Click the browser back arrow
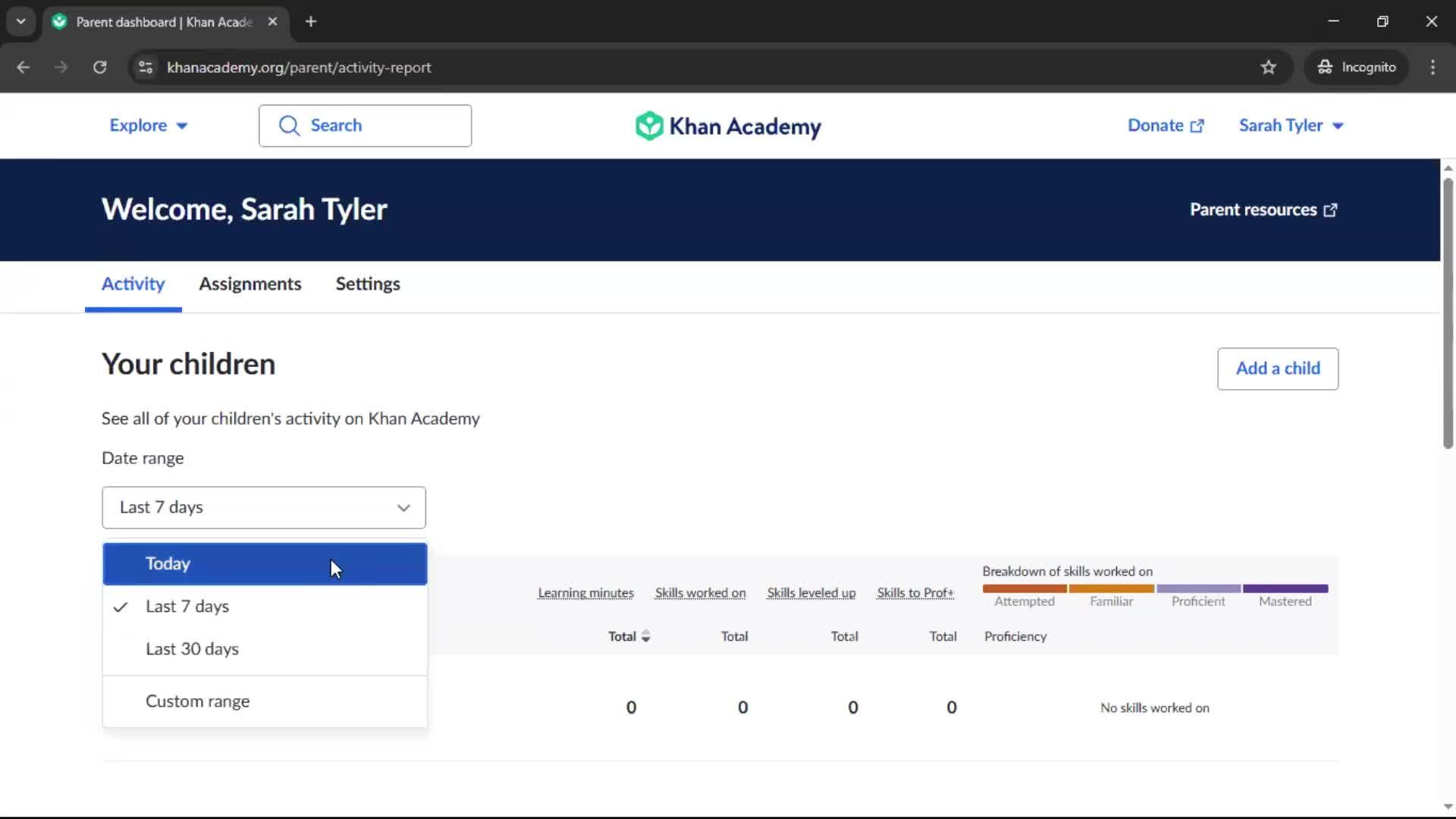The height and width of the screenshot is (819, 1456). (23, 67)
